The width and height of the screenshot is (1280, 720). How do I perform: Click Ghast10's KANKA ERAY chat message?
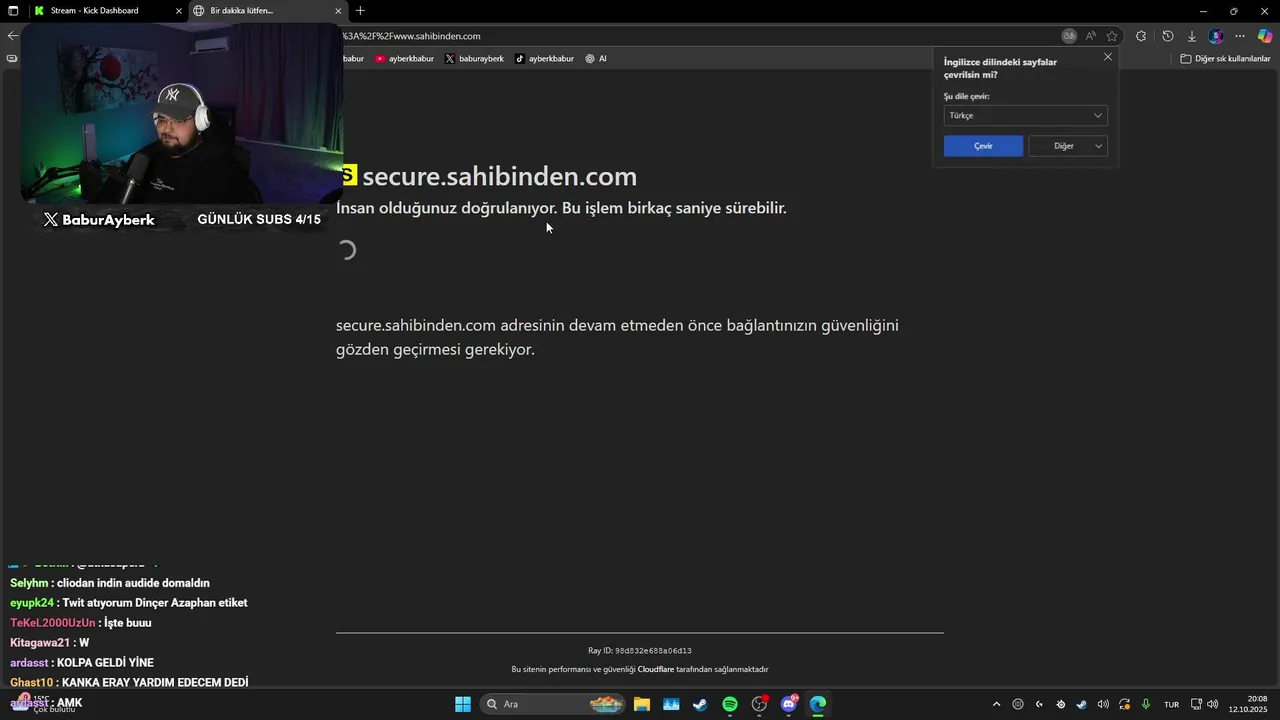(129, 683)
